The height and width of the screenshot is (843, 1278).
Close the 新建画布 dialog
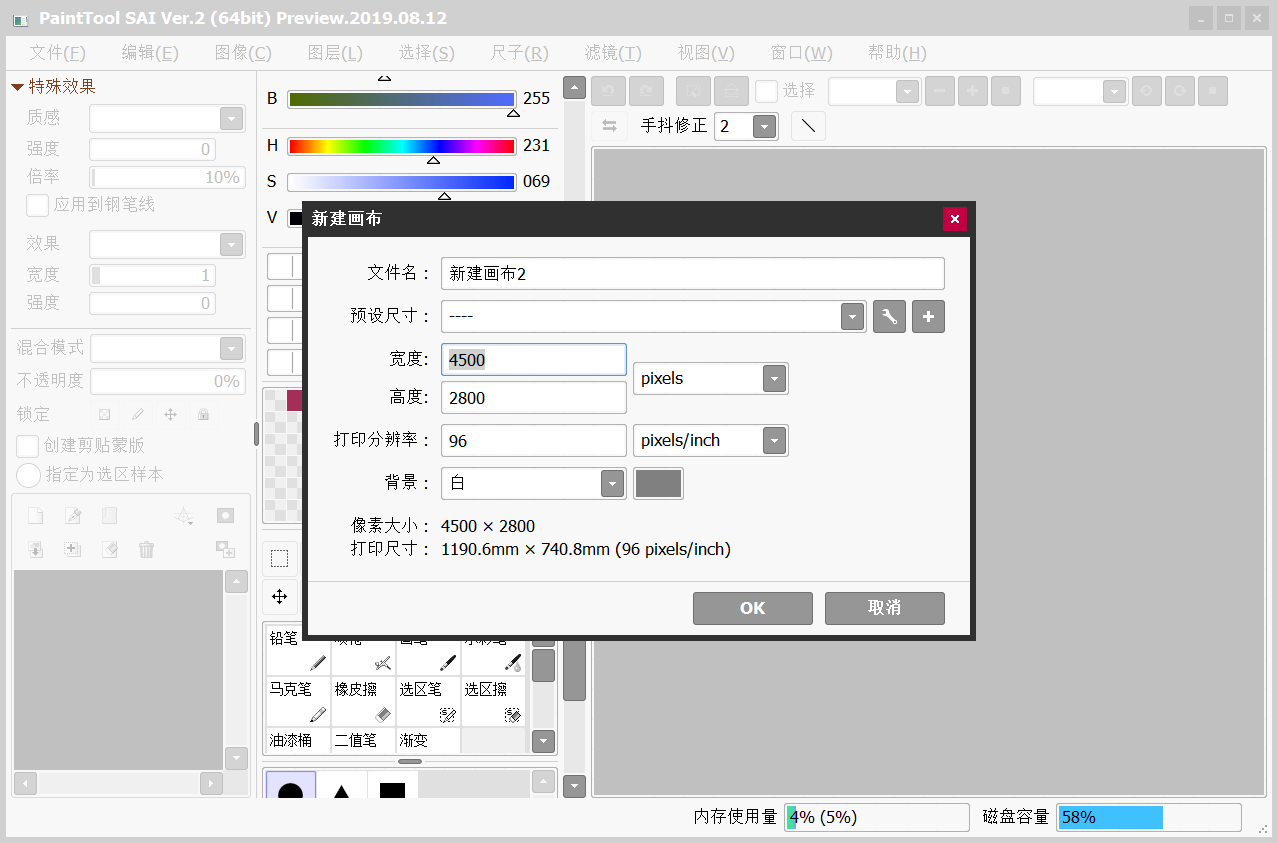coord(955,219)
